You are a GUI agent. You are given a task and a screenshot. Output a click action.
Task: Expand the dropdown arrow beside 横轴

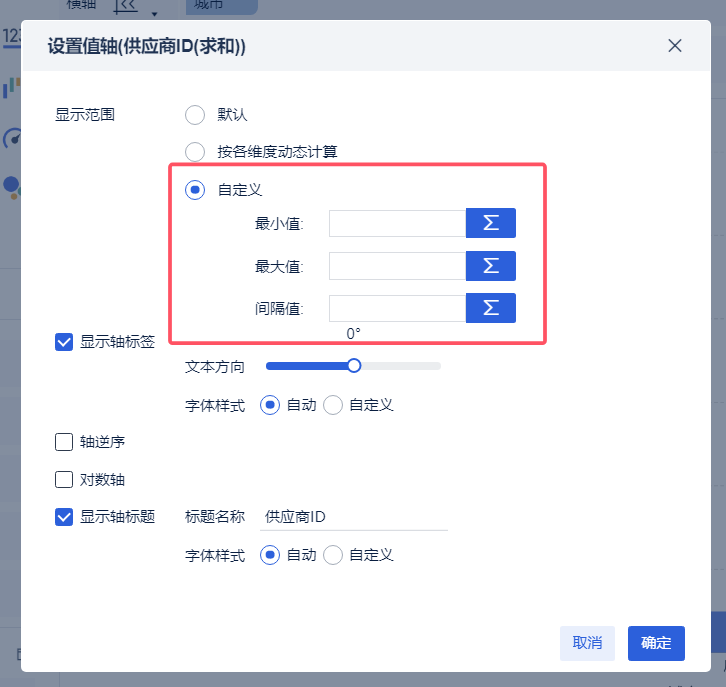[x=154, y=13]
